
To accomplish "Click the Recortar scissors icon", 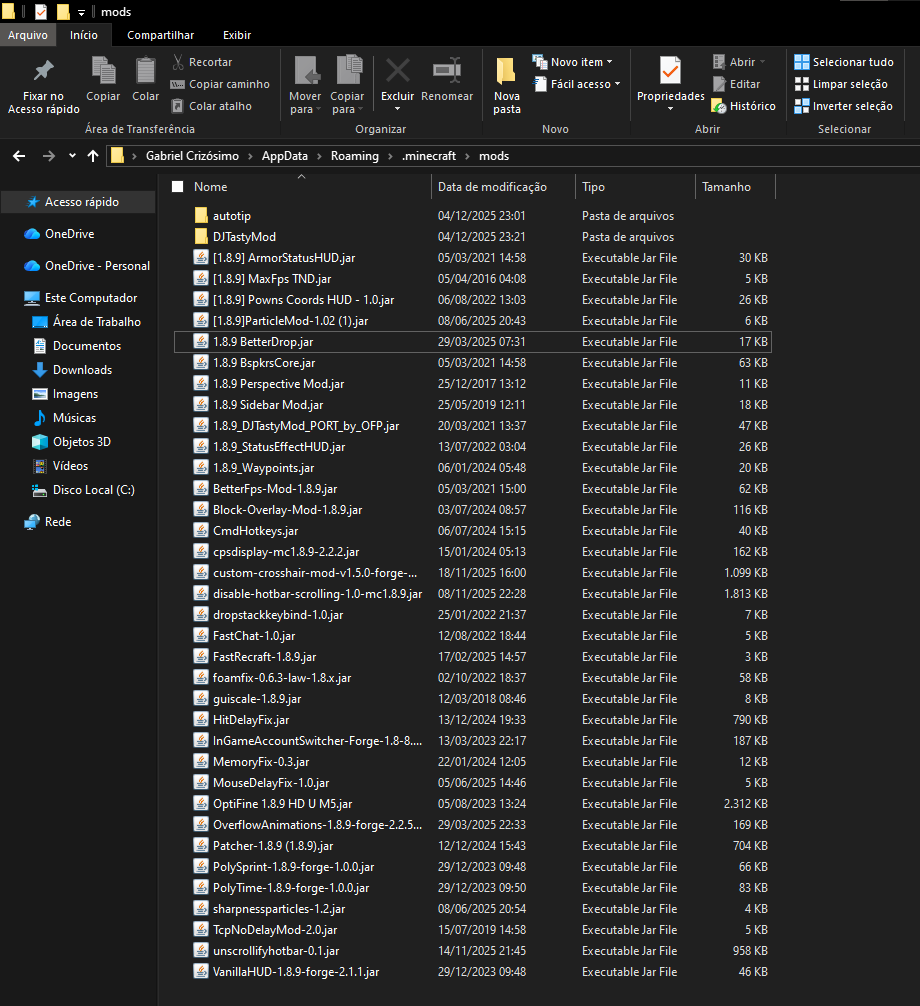I will click(178, 62).
